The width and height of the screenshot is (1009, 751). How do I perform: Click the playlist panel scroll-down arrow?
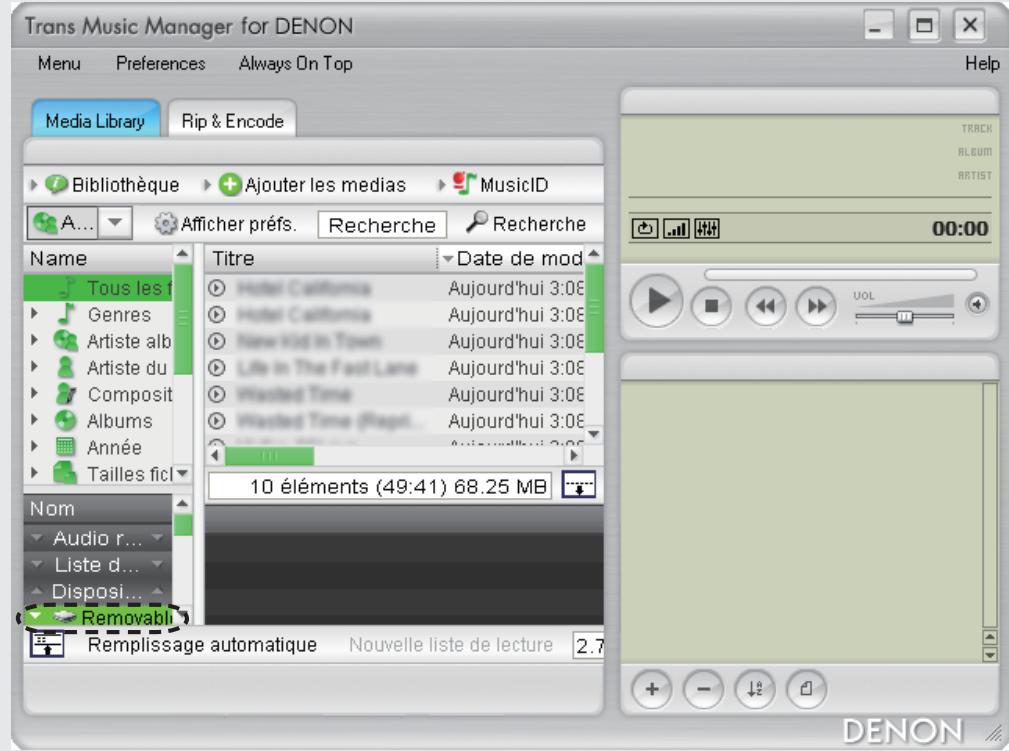[x=990, y=655]
